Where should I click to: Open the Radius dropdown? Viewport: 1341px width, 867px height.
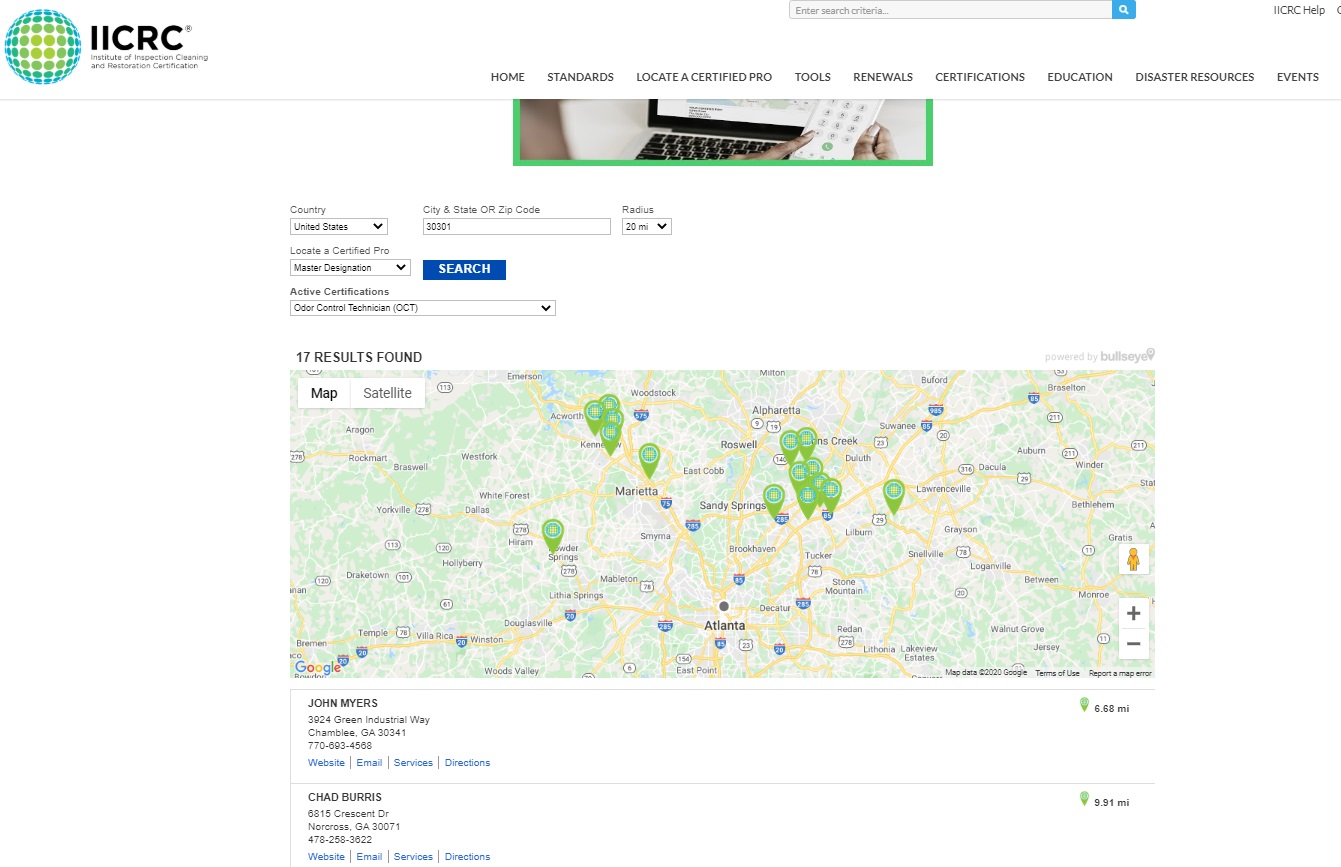645,227
